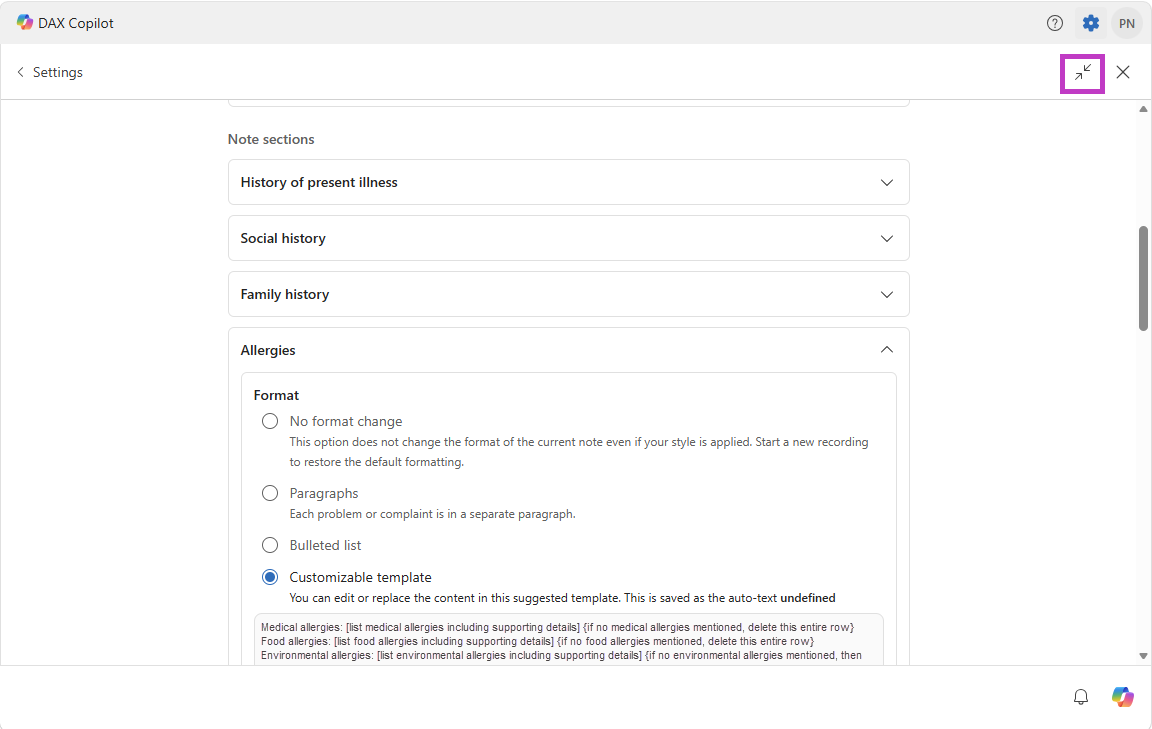Open the PN user profile avatar
The width and height of the screenshot is (1152, 729).
click(1126, 24)
